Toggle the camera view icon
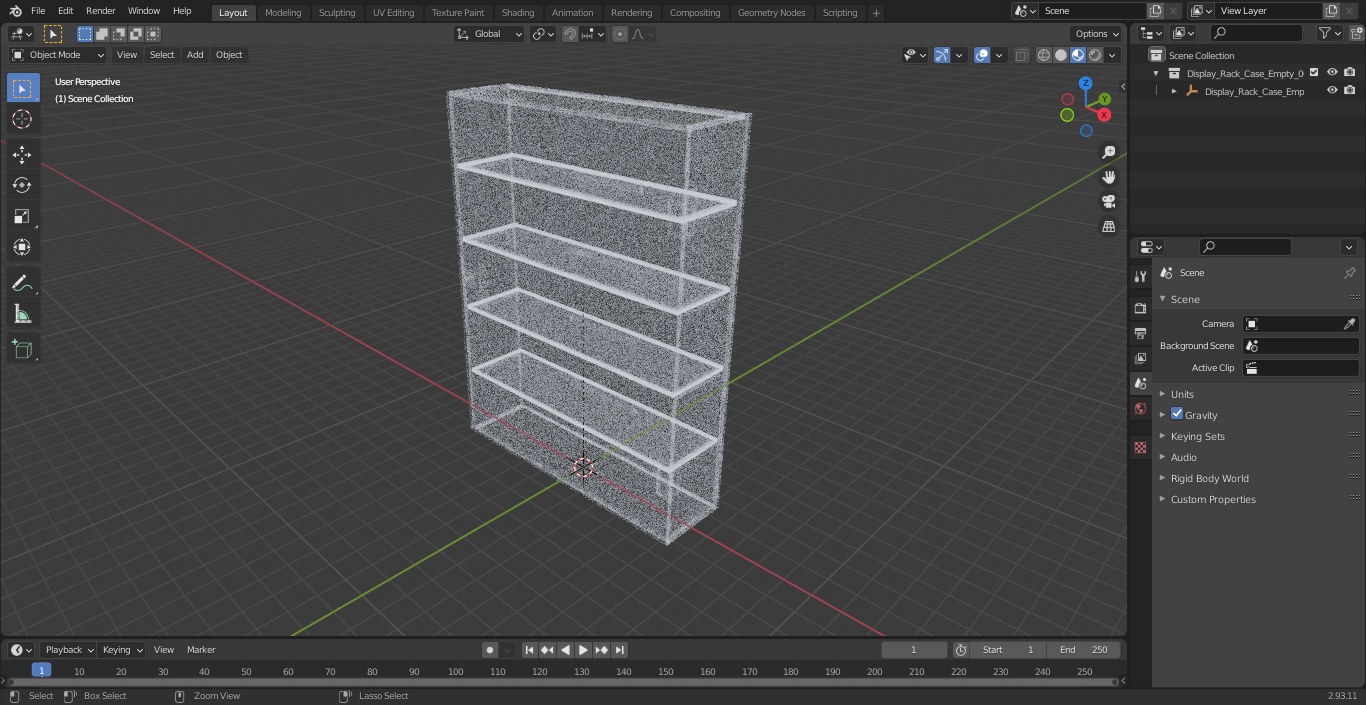This screenshot has width=1366, height=705. tap(1108, 202)
